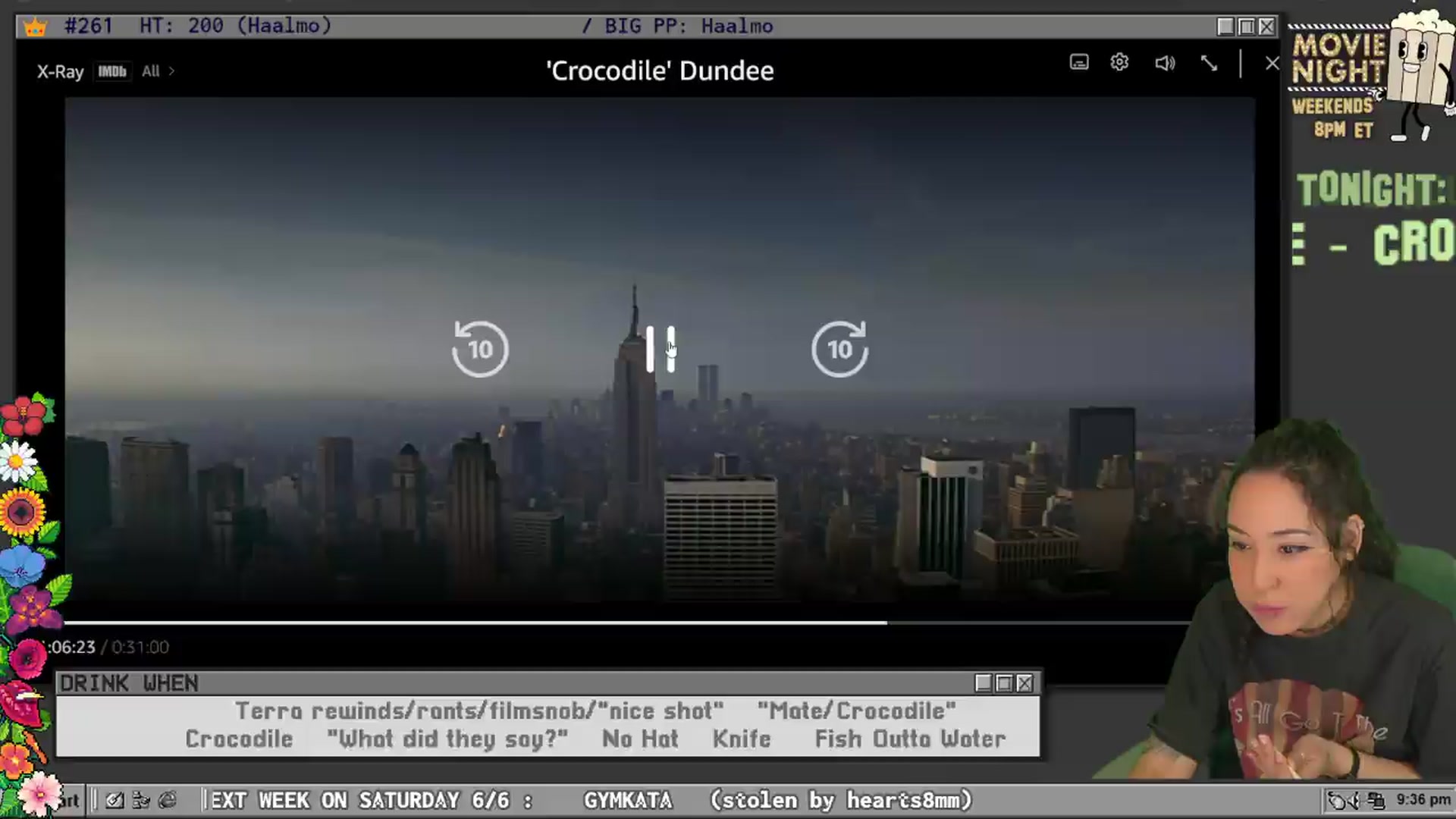Click the taskbar clock '9:36 pm'

coord(1423,799)
